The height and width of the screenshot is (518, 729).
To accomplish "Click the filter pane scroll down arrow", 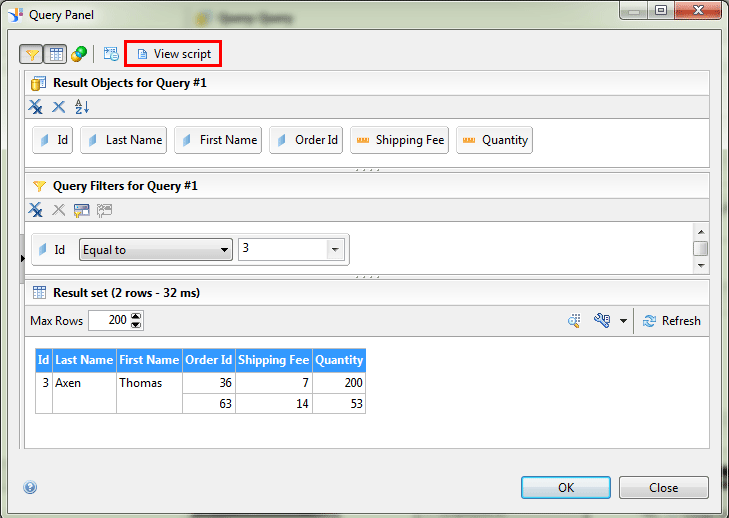I will point(701,266).
